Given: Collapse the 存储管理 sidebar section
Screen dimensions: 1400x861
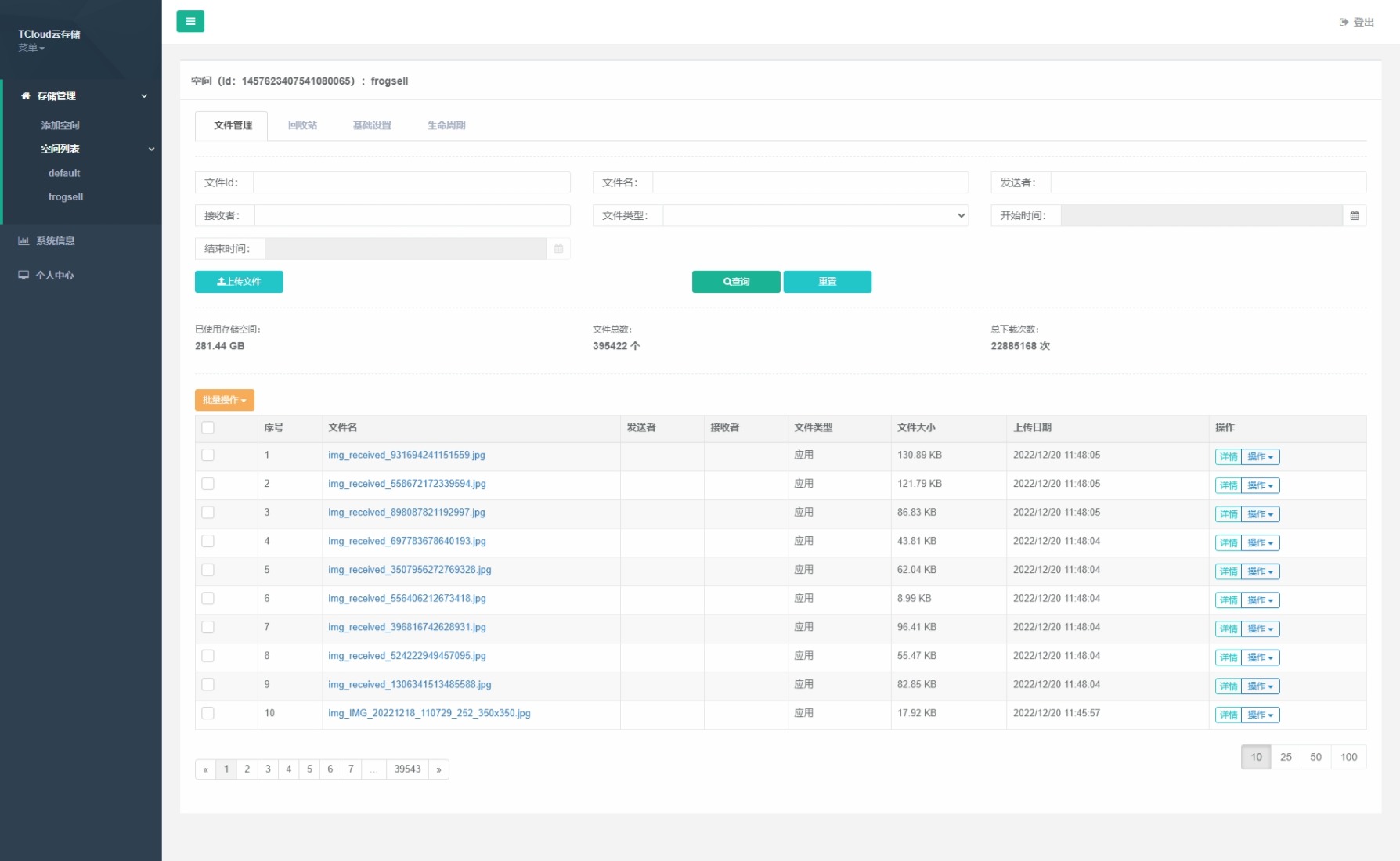Looking at the screenshot, I should click(x=144, y=95).
